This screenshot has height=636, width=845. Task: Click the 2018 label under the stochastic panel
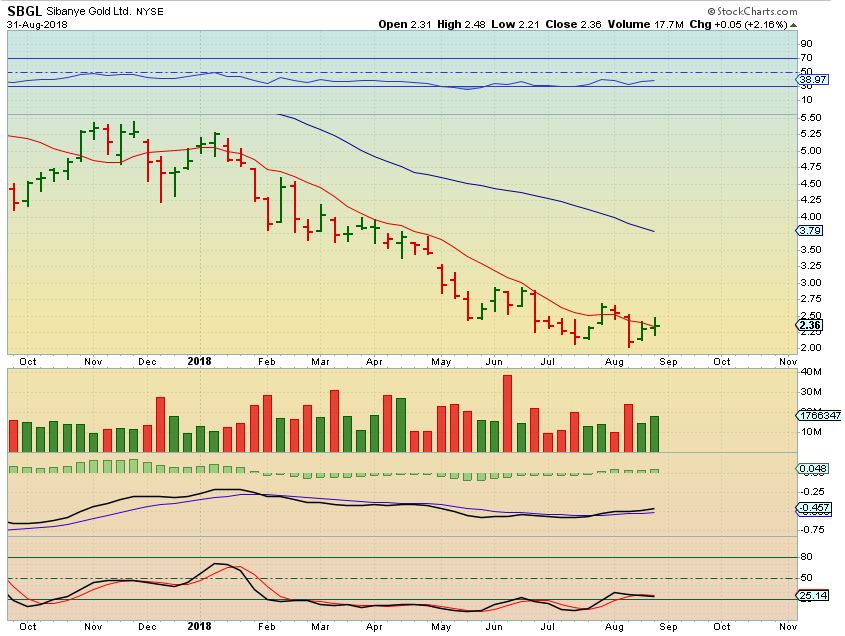click(x=199, y=626)
